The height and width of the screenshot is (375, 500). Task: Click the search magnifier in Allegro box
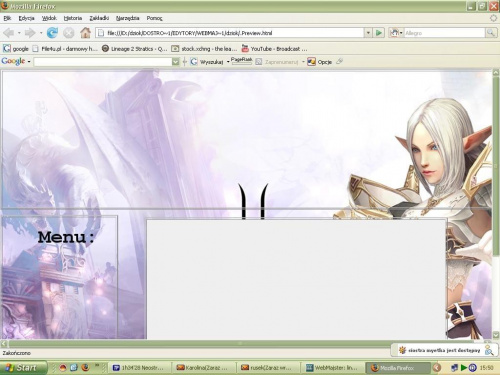pyautogui.click(x=491, y=33)
